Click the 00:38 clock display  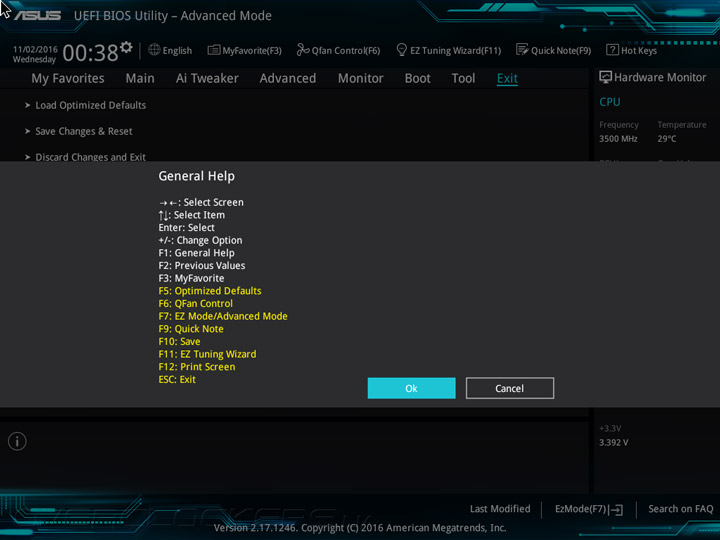pyautogui.click(x=90, y=53)
